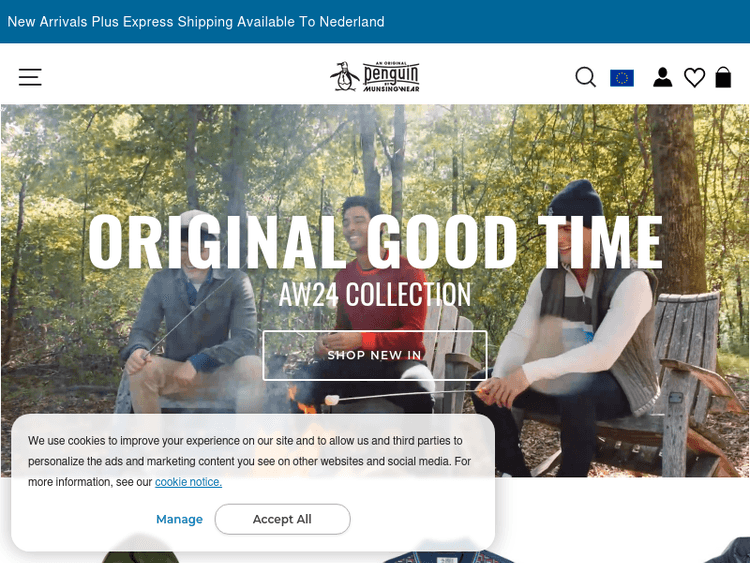Screen dimensions: 750x563
Task: Open the hamburger navigation menu
Action: click(30, 77)
